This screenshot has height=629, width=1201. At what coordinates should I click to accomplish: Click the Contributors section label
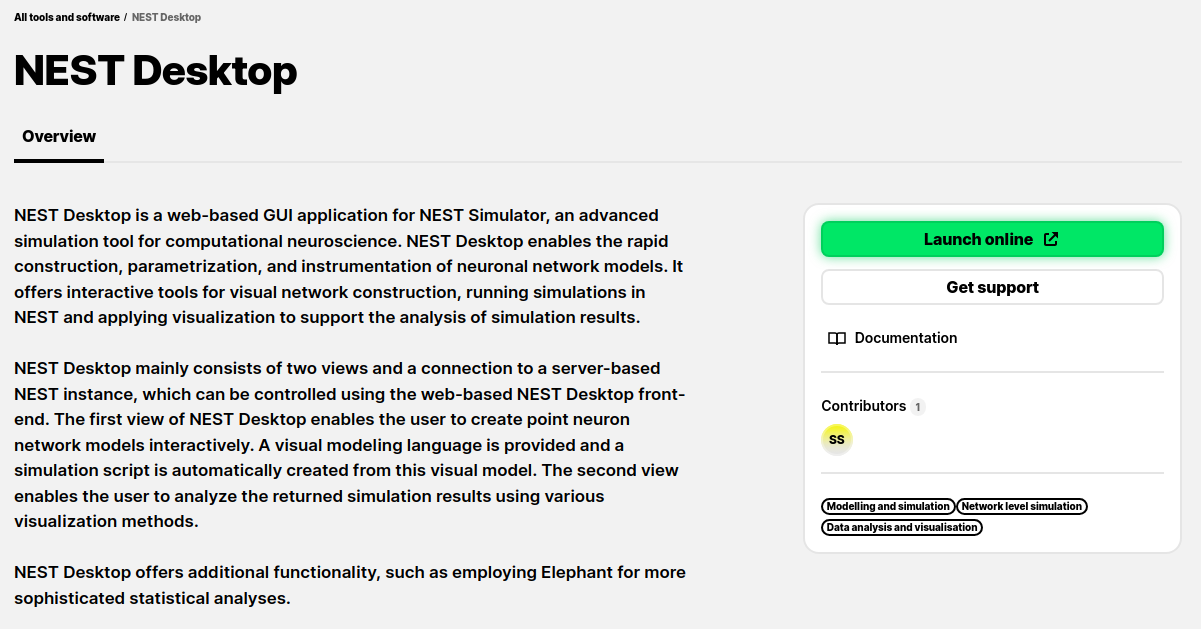coord(864,406)
